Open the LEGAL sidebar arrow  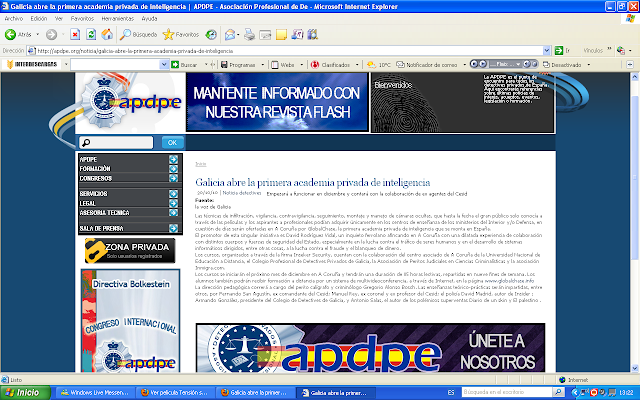173,203
